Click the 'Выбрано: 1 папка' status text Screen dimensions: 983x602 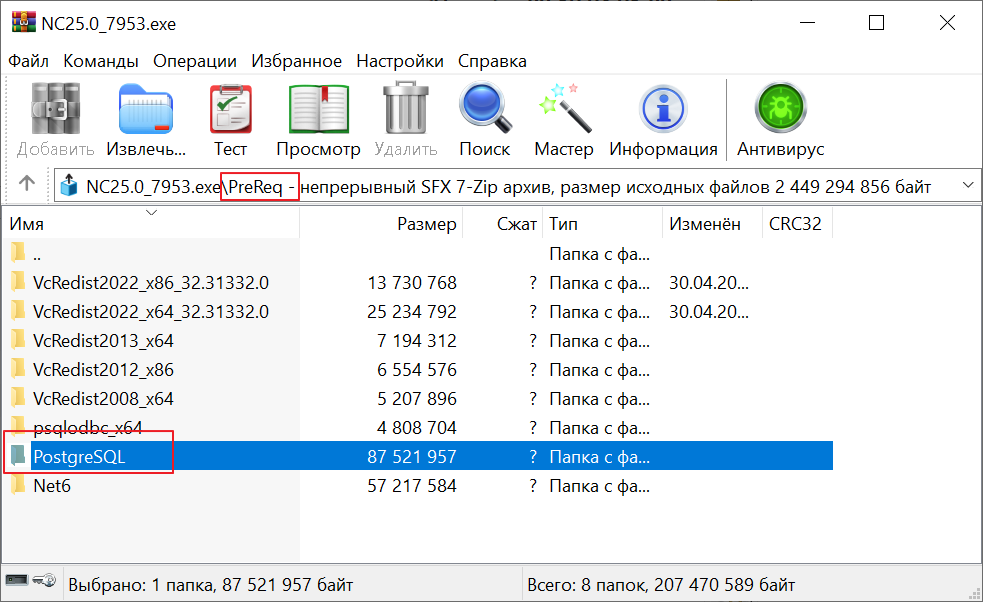(211, 585)
